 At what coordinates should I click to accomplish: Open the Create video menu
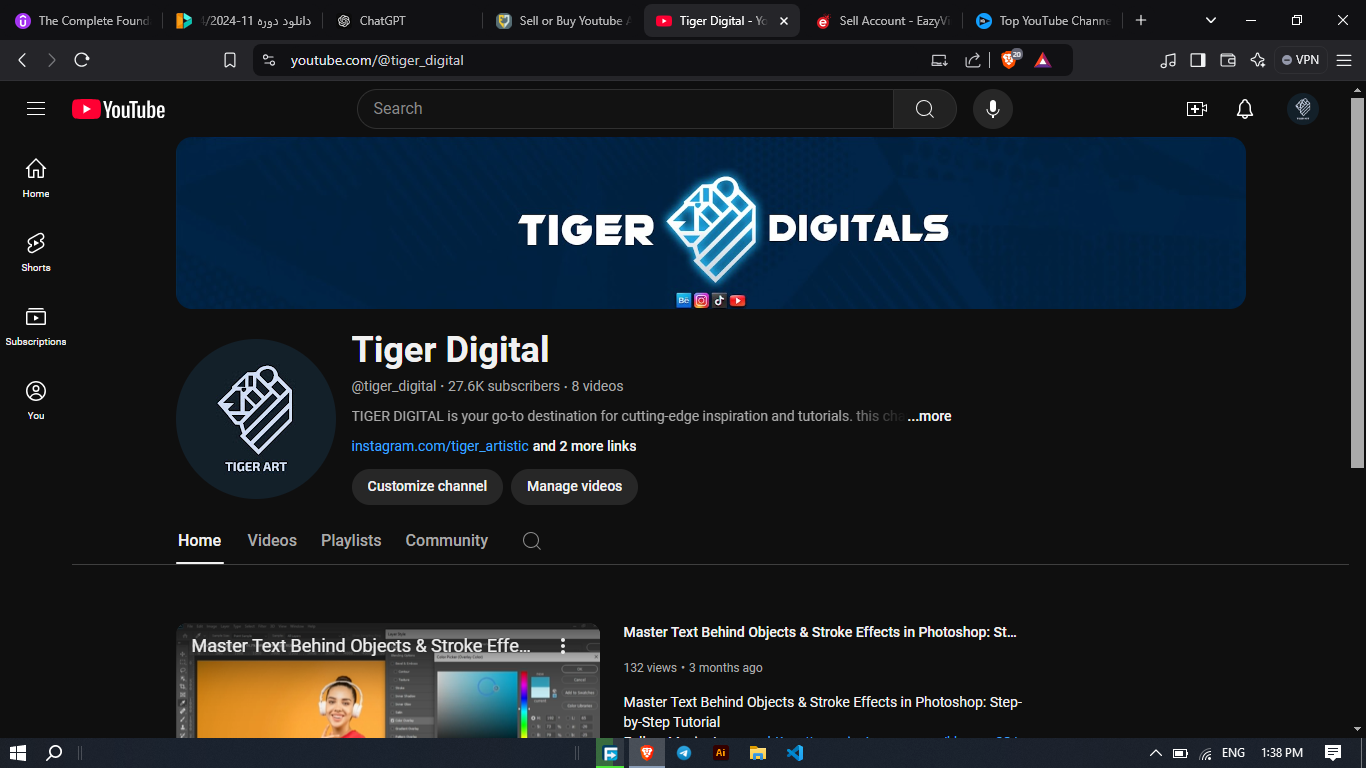1197,109
